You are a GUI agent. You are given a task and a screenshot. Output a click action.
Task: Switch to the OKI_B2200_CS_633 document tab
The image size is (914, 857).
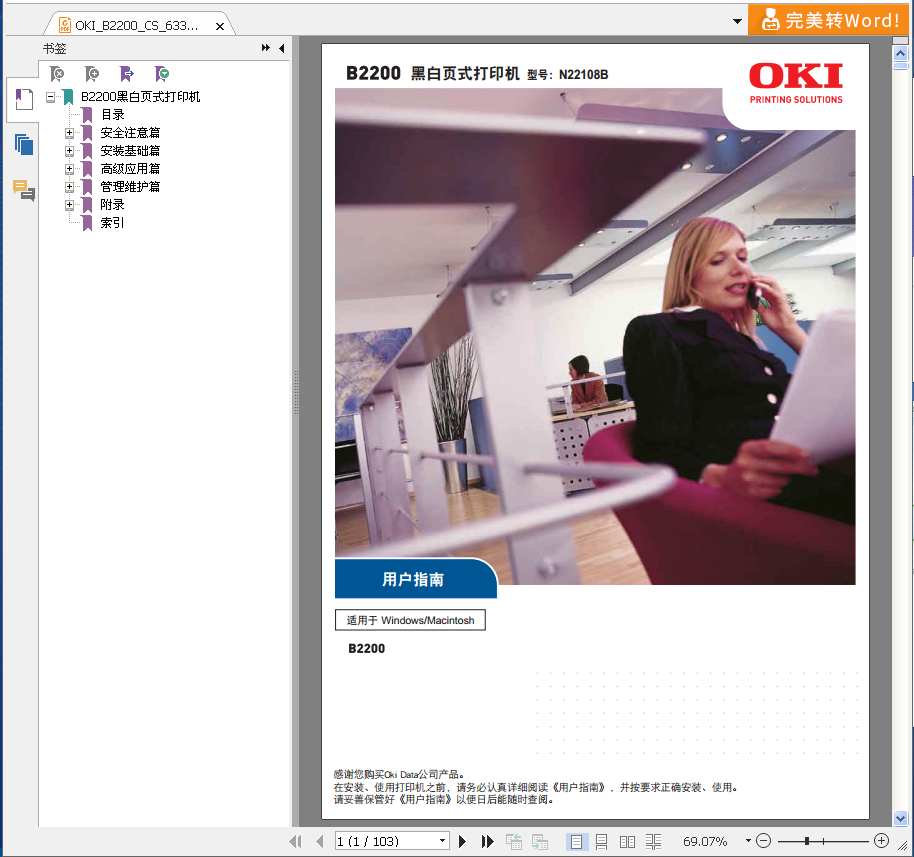[136, 26]
